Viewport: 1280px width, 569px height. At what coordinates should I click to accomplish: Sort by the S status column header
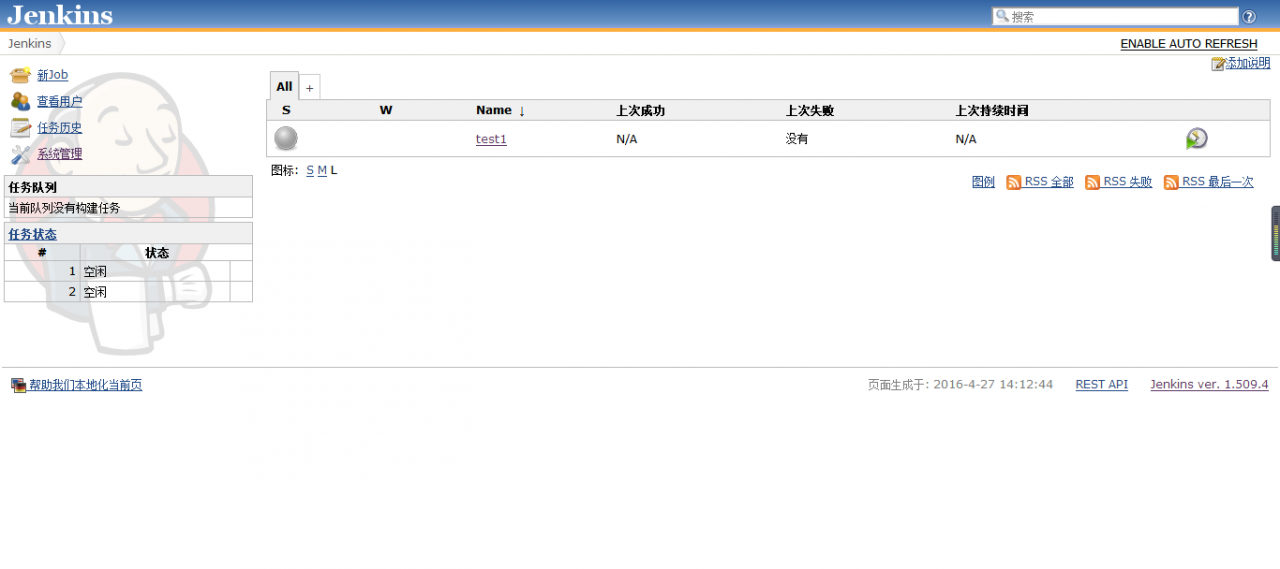[x=286, y=110]
